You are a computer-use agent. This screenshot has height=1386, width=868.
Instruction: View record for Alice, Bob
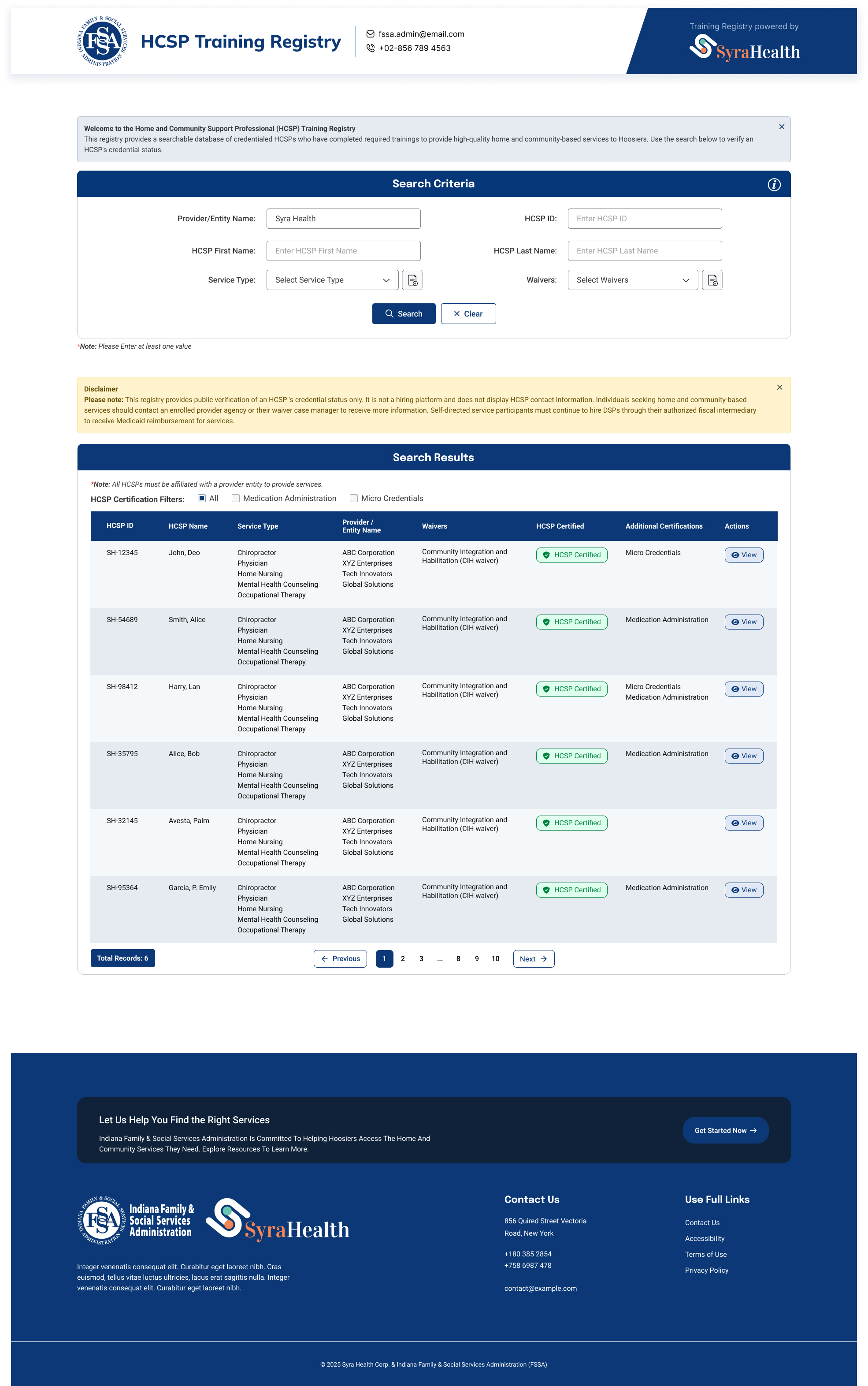click(743, 756)
